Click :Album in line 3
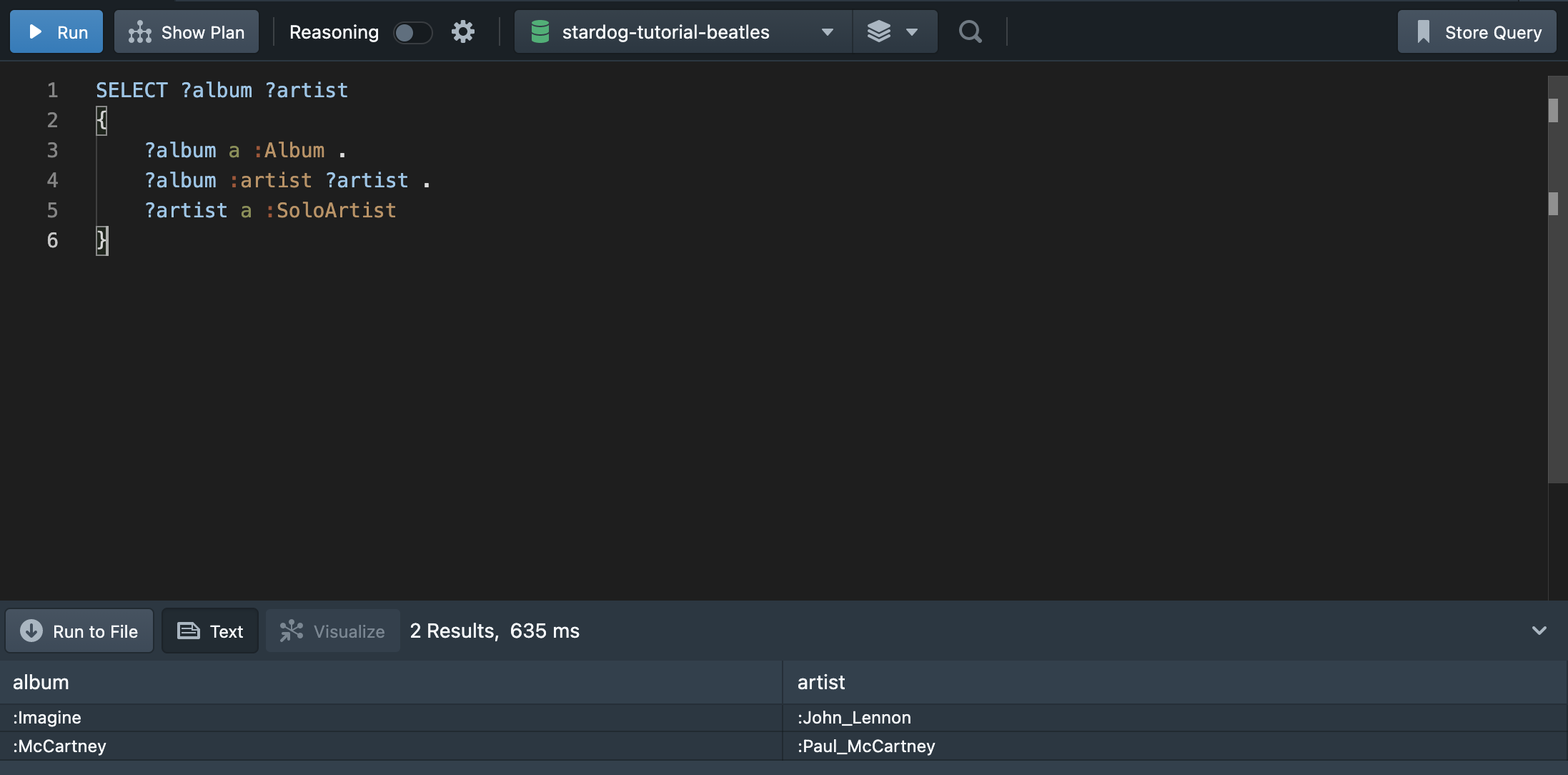Screen dimensions: 1568x775 click(x=289, y=150)
